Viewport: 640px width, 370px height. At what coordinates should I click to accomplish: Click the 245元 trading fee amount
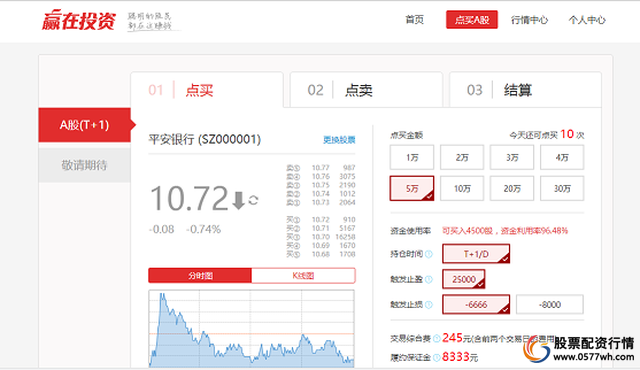pyautogui.click(x=456, y=338)
